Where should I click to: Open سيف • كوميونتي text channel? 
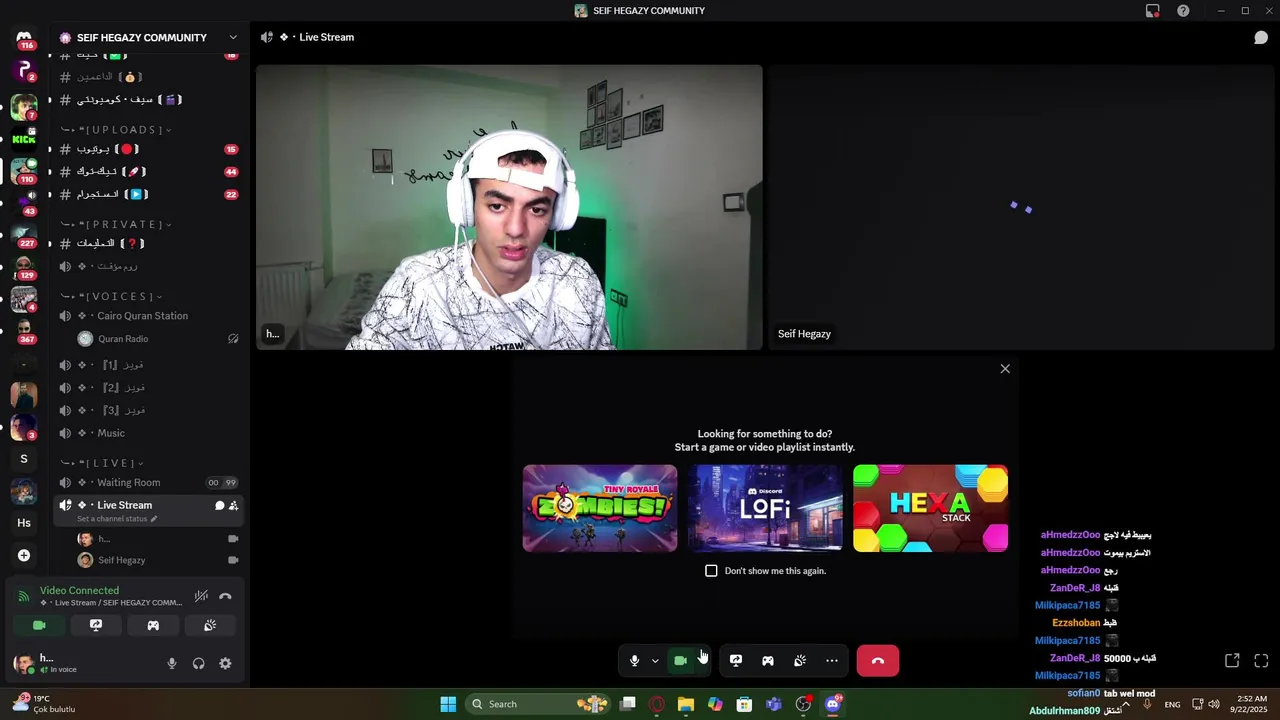(148, 99)
